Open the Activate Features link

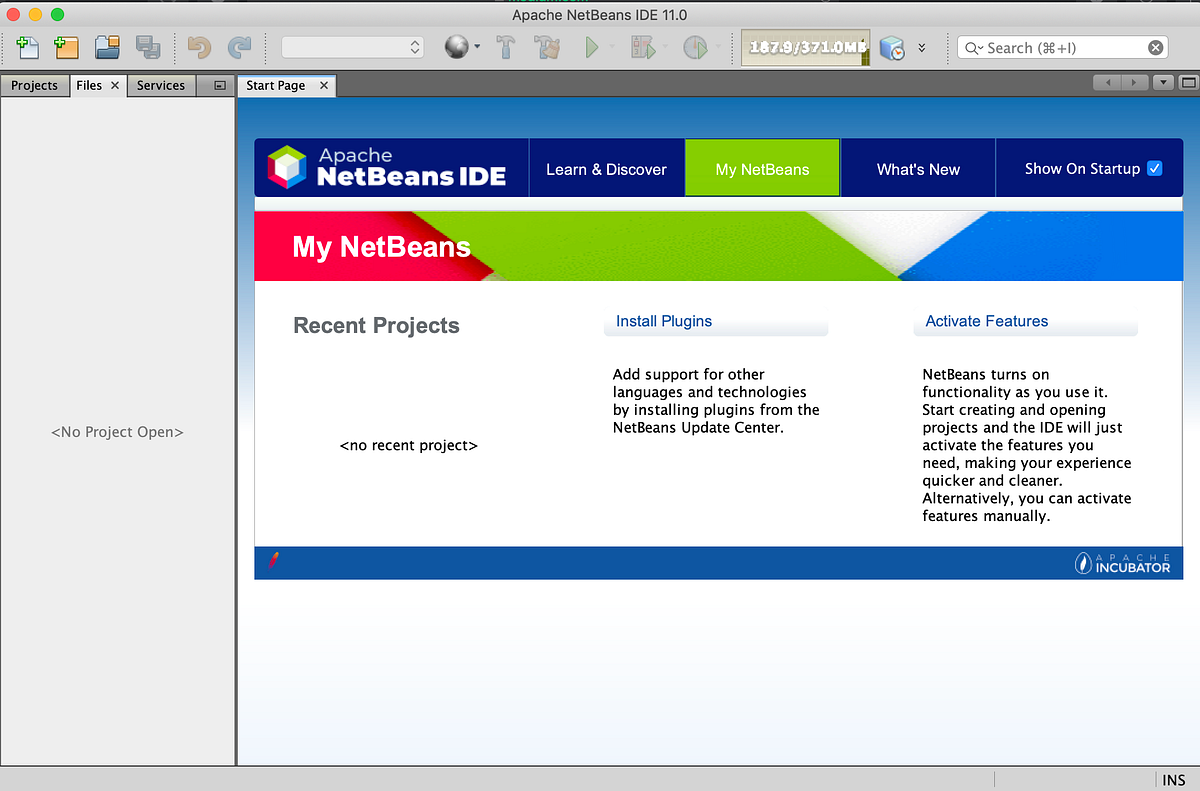point(986,321)
